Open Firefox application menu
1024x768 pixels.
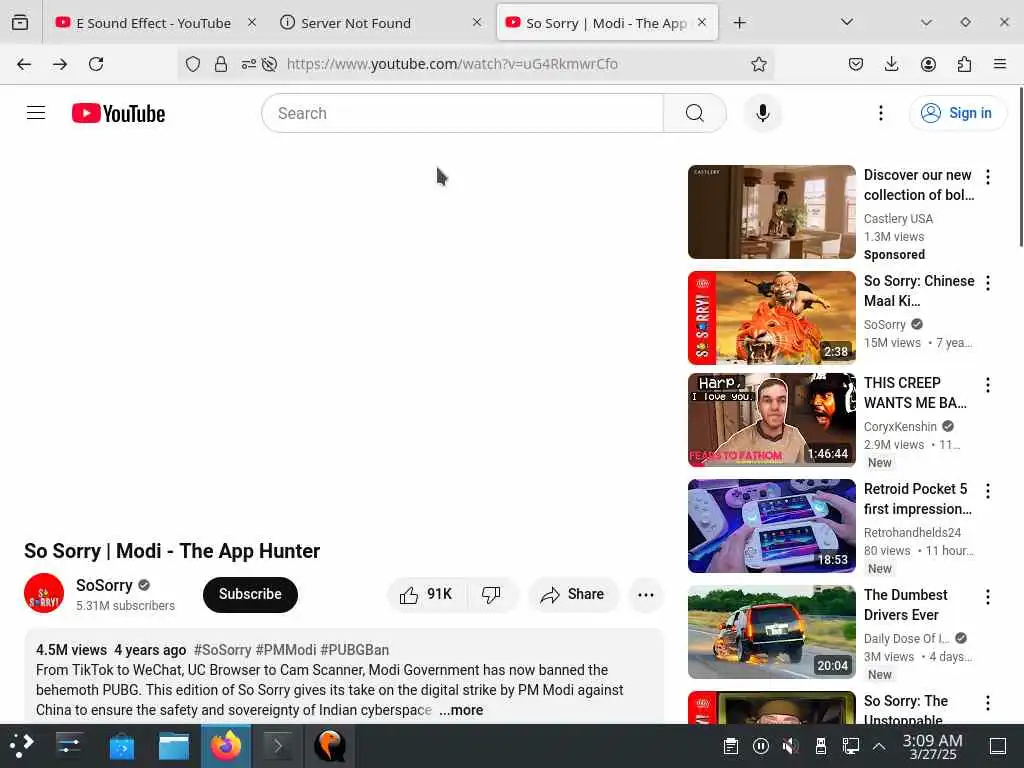pos(1000,64)
